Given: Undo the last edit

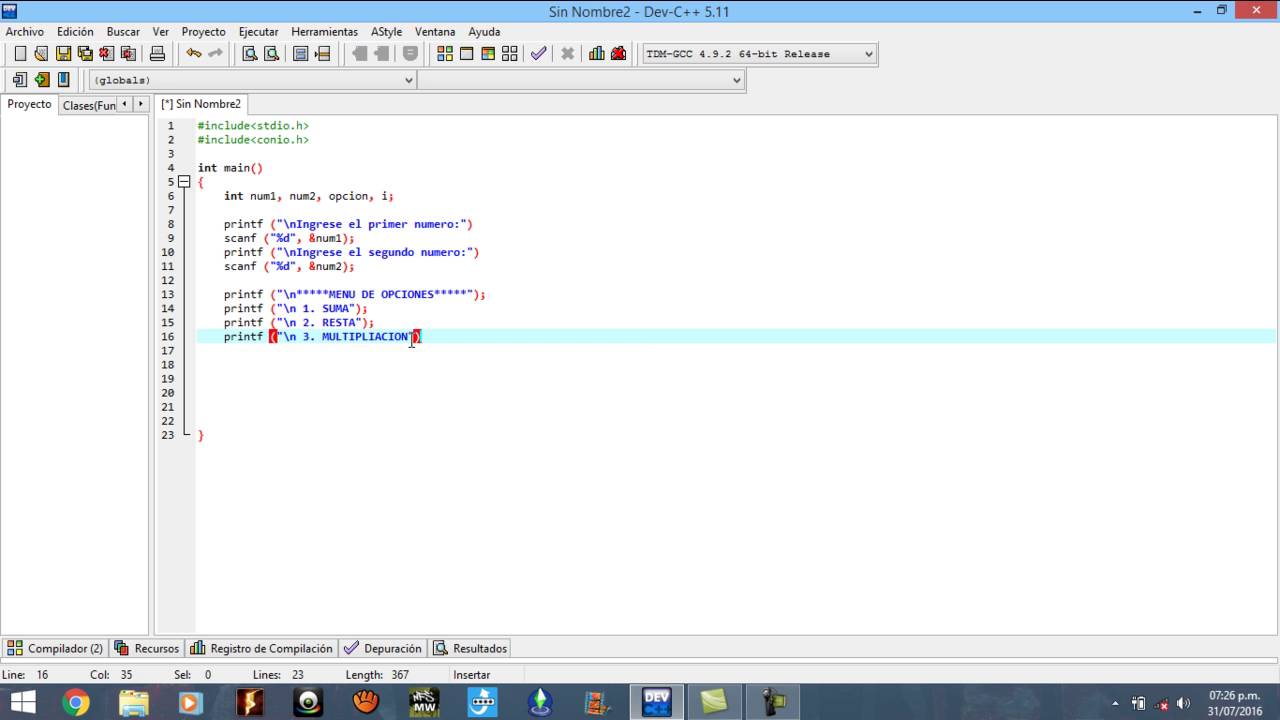Looking at the screenshot, I should point(194,54).
